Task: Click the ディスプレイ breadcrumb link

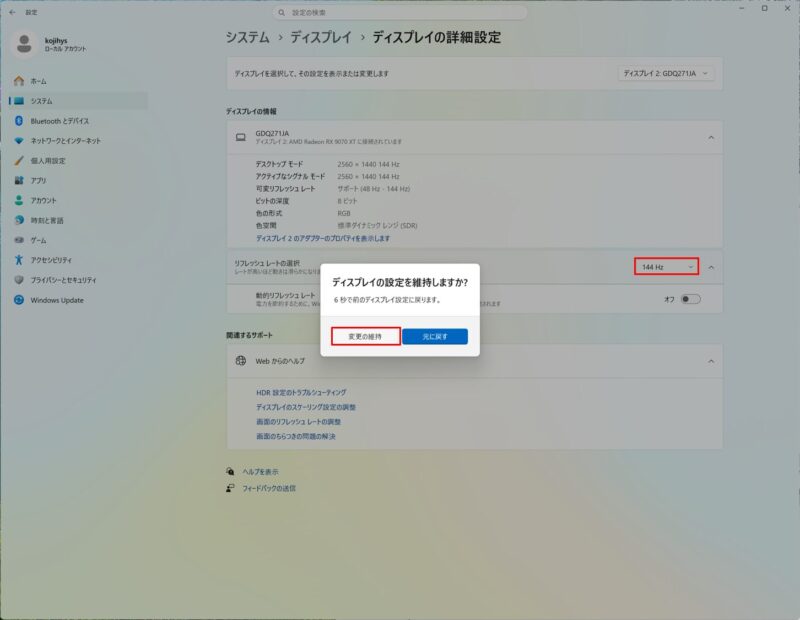Action: 321,37
